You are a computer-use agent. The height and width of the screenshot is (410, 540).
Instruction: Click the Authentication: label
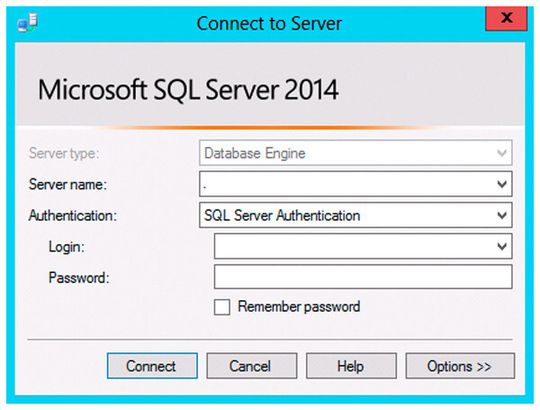(x=73, y=215)
